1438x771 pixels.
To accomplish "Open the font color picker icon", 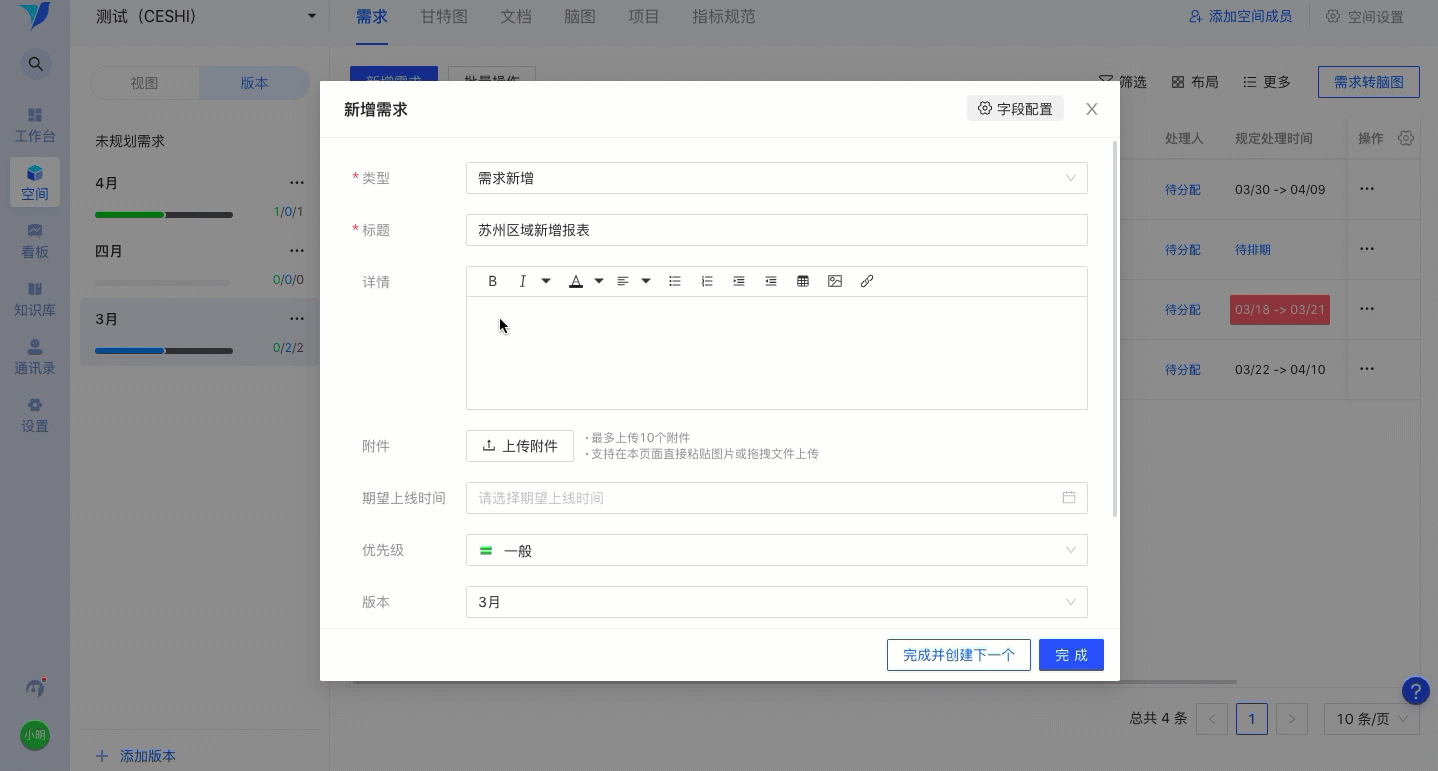I will 575,281.
